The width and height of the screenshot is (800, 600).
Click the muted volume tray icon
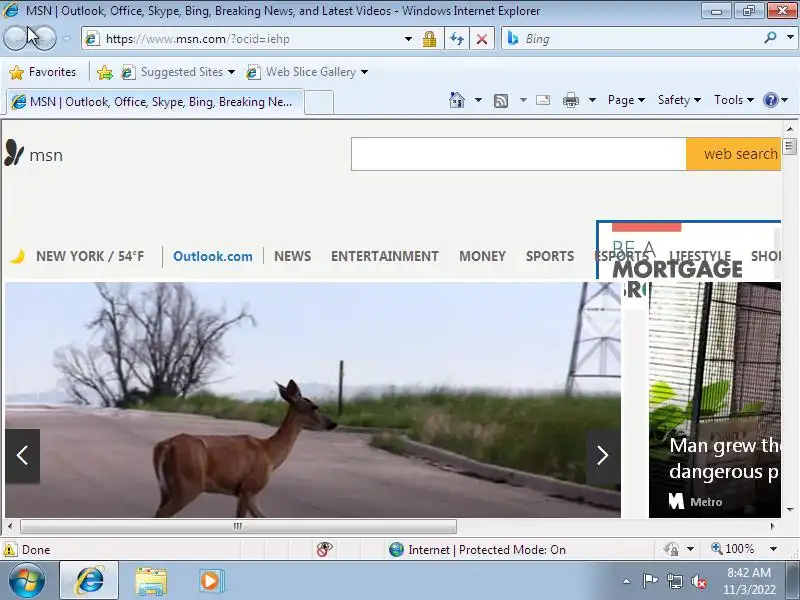pyautogui.click(x=698, y=581)
